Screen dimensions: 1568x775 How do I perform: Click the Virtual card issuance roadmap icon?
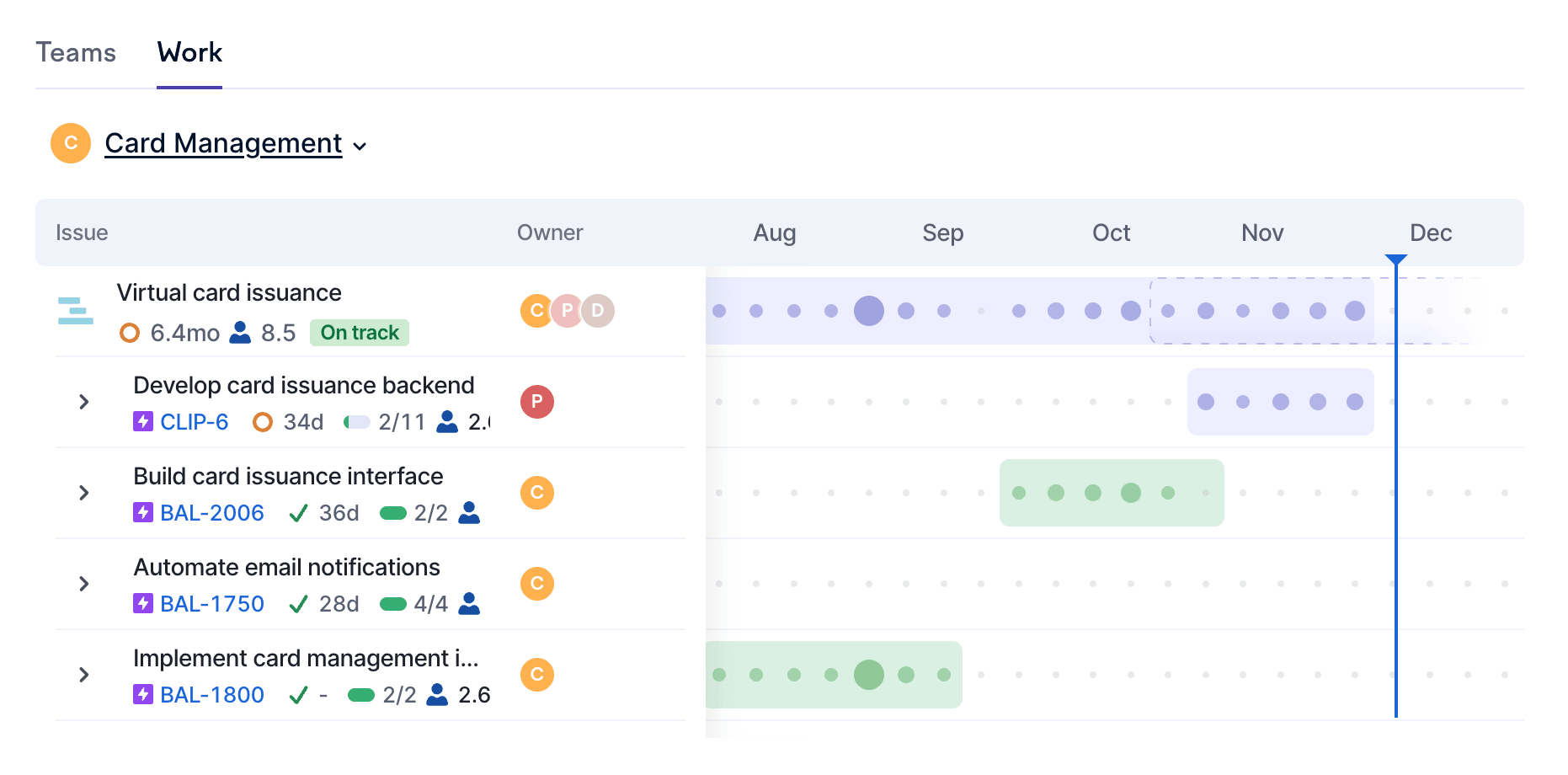pyautogui.click(x=75, y=311)
